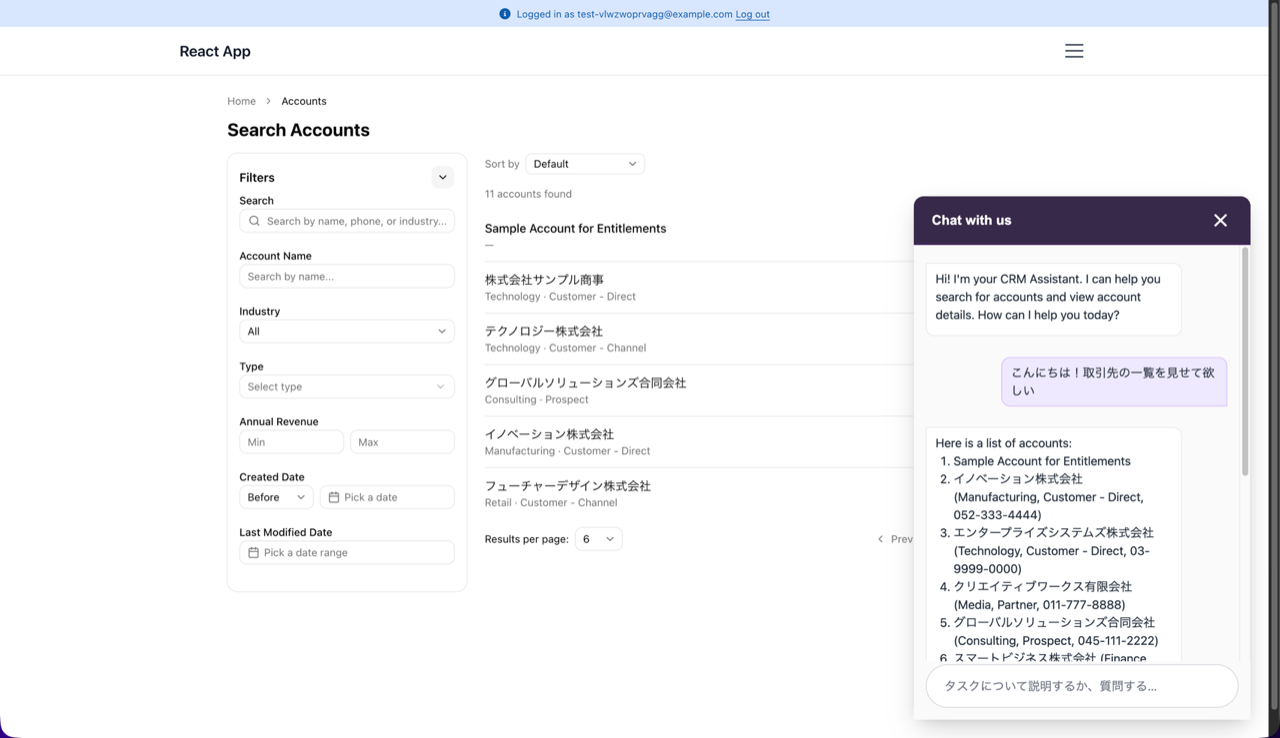The width and height of the screenshot is (1280, 738).
Task: Open the Sort by Default dropdown
Action: [x=584, y=164]
